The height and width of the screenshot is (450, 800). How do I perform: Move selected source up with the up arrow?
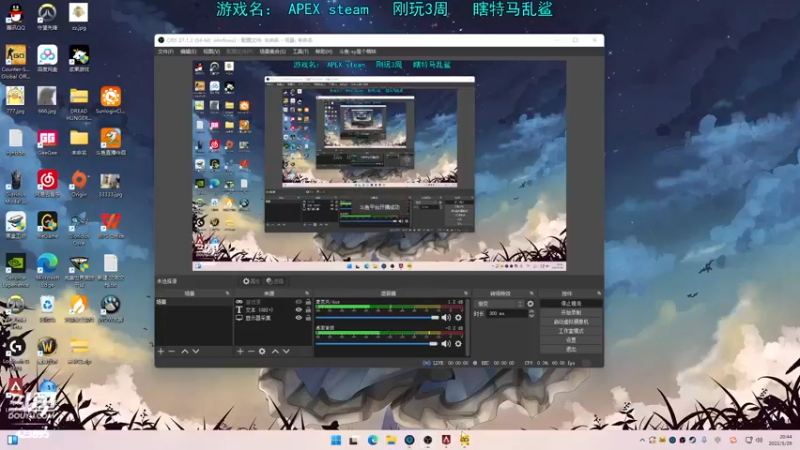pos(275,352)
